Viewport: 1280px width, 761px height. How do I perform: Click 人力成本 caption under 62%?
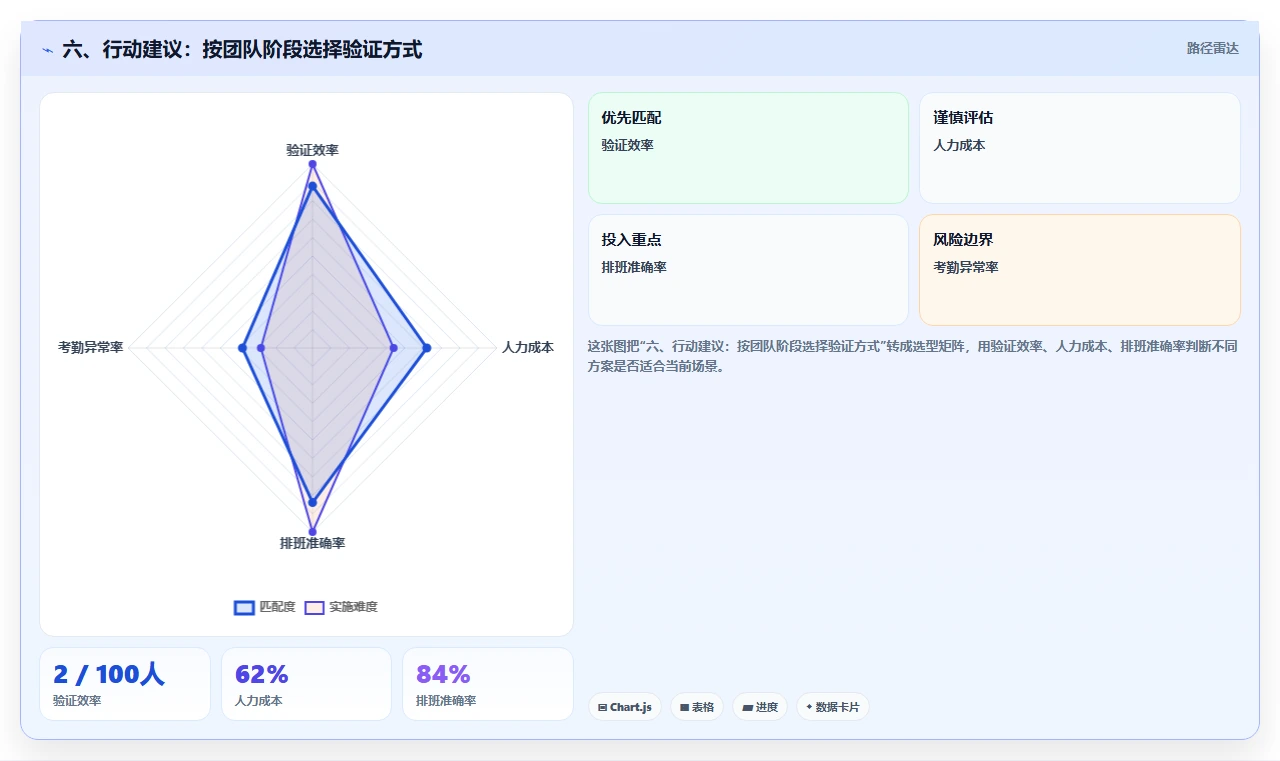tap(259, 701)
